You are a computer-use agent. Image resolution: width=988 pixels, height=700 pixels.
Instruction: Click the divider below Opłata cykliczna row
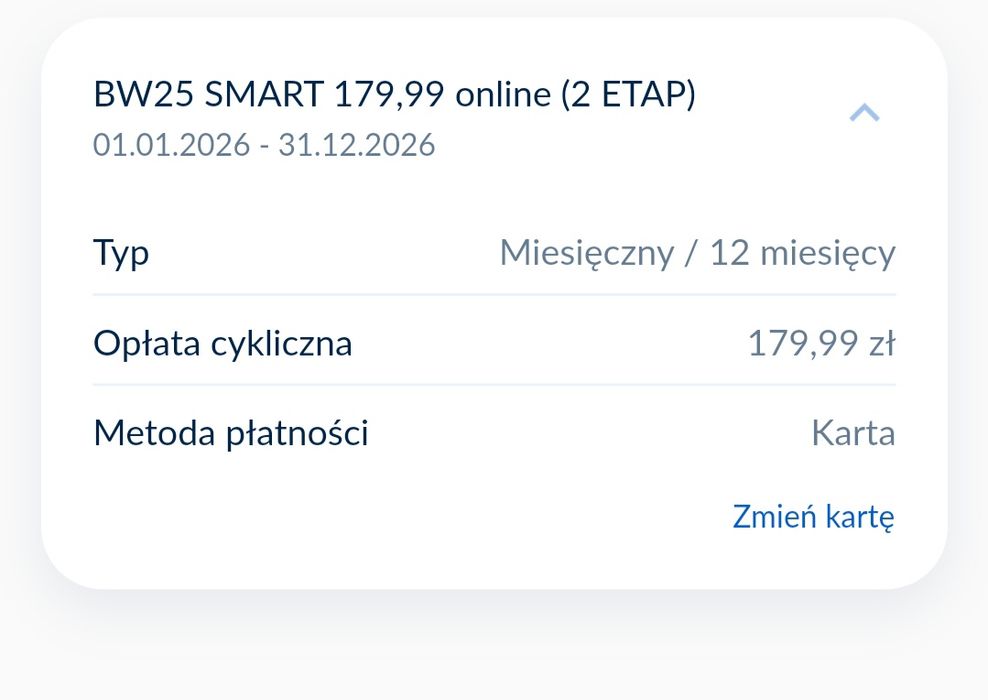(x=494, y=385)
